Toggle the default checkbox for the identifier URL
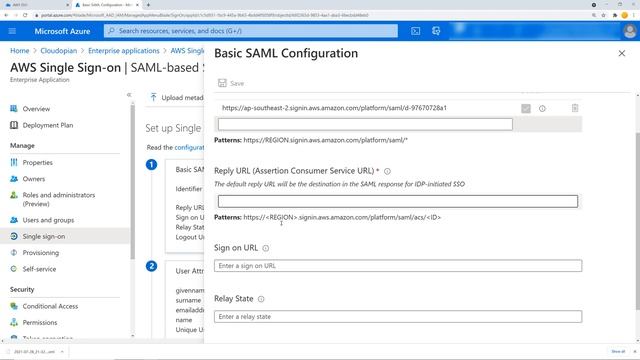Viewport: 640px width, 360px height. coord(526,108)
